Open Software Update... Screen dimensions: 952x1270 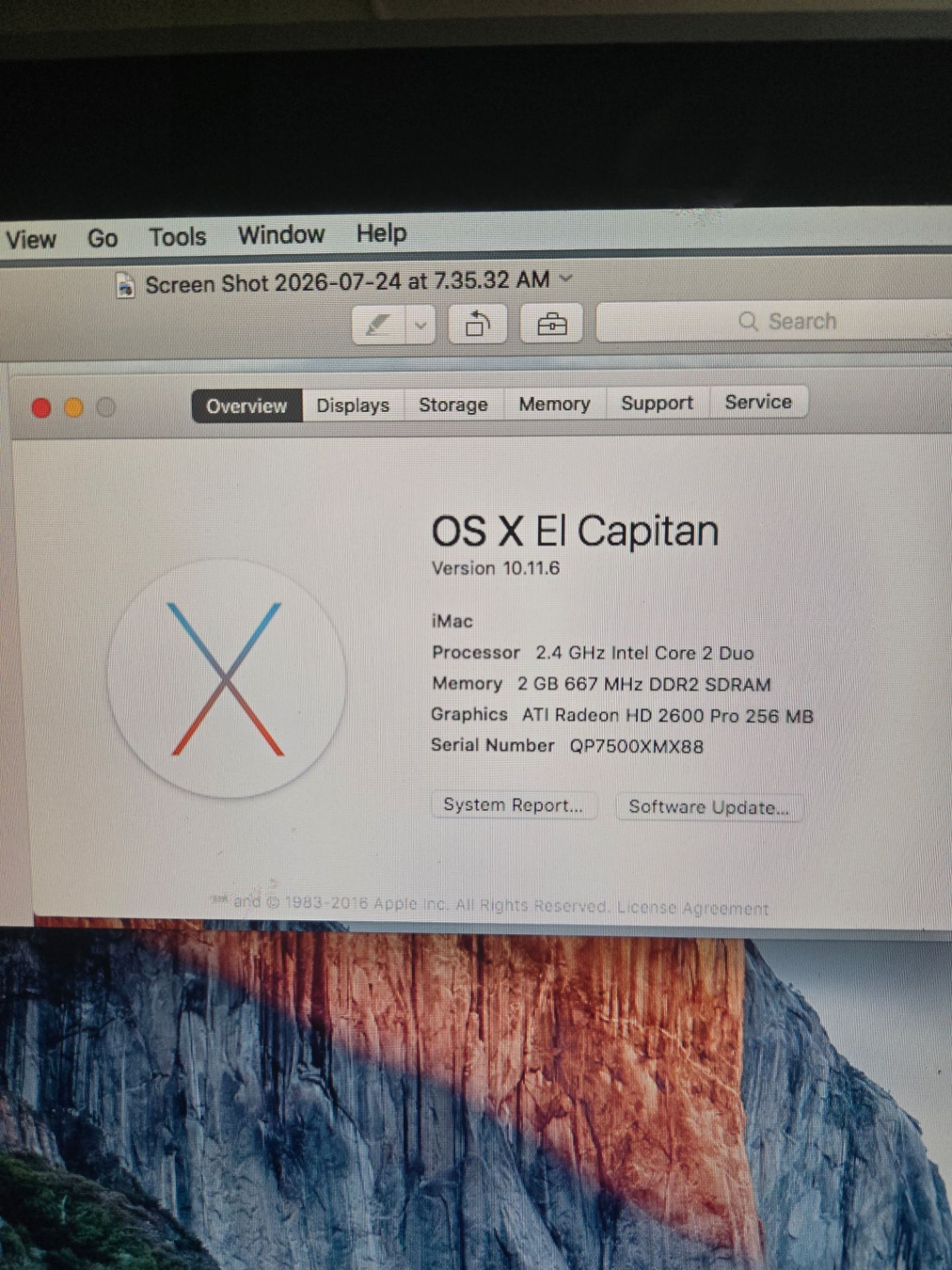709,807
